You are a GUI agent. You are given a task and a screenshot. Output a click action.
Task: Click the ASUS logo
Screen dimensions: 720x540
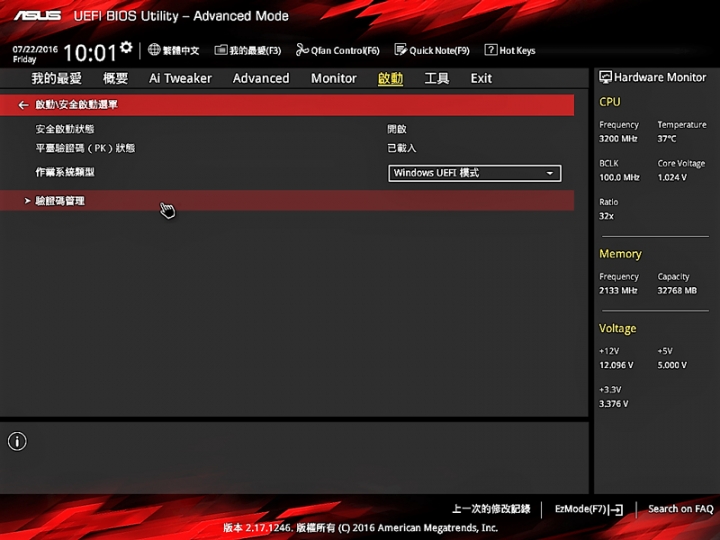point(37,16)
